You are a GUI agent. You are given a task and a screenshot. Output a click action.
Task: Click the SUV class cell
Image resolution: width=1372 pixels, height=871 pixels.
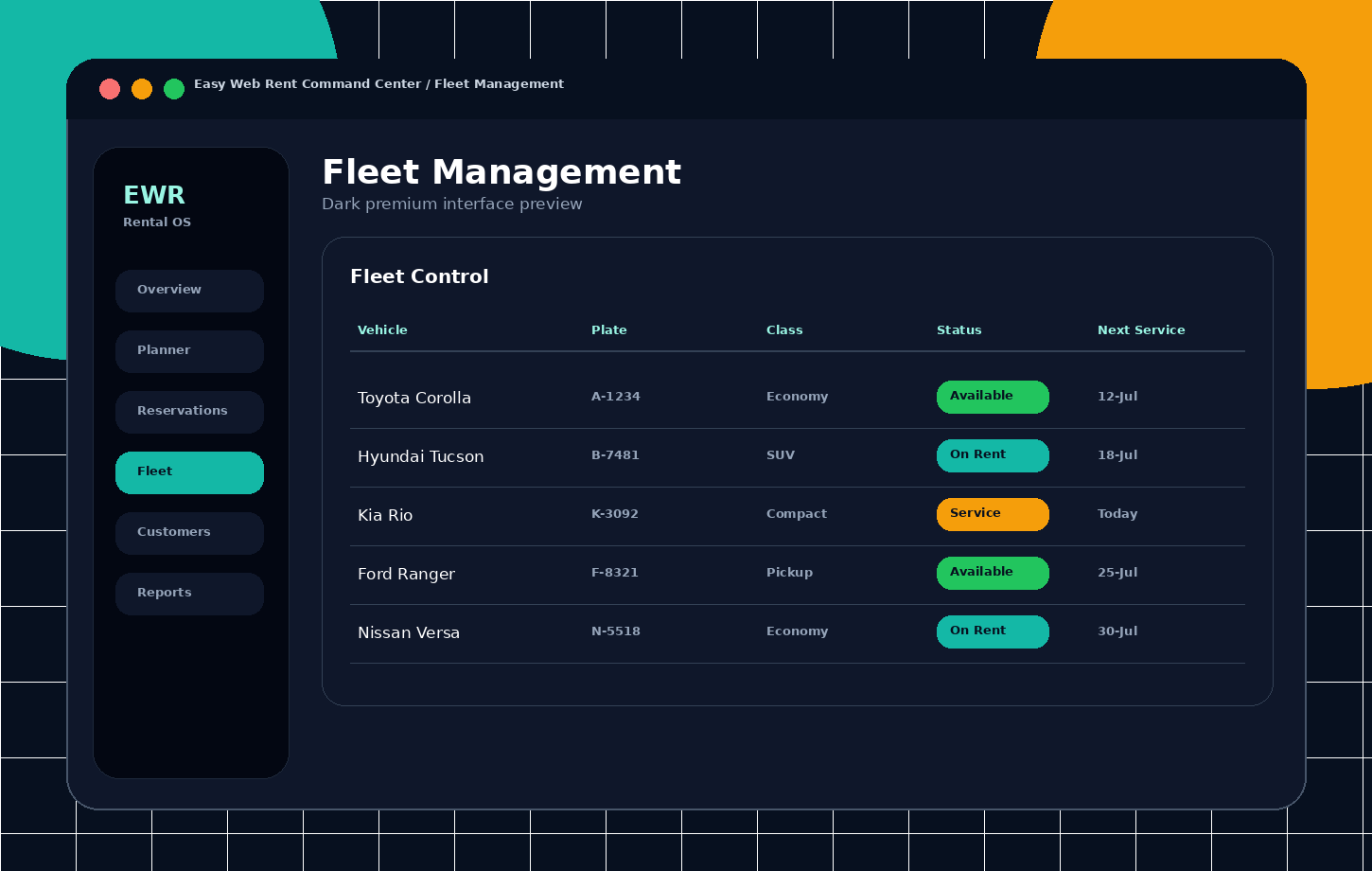[x=781, y=455]
